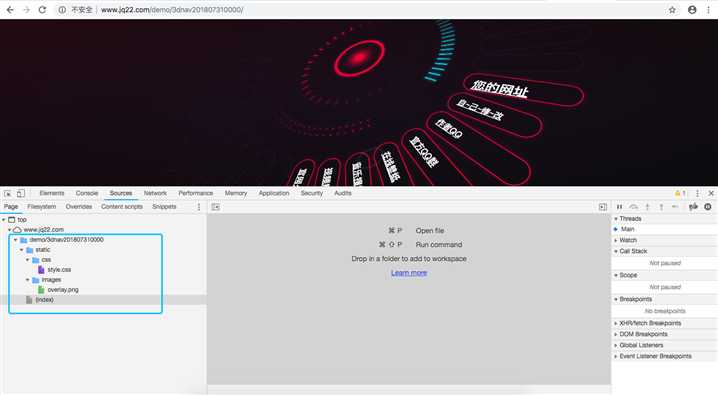This screenshot has height=395, width=718.
Task: Collapse the Threads section
Action: coord(616,219)
